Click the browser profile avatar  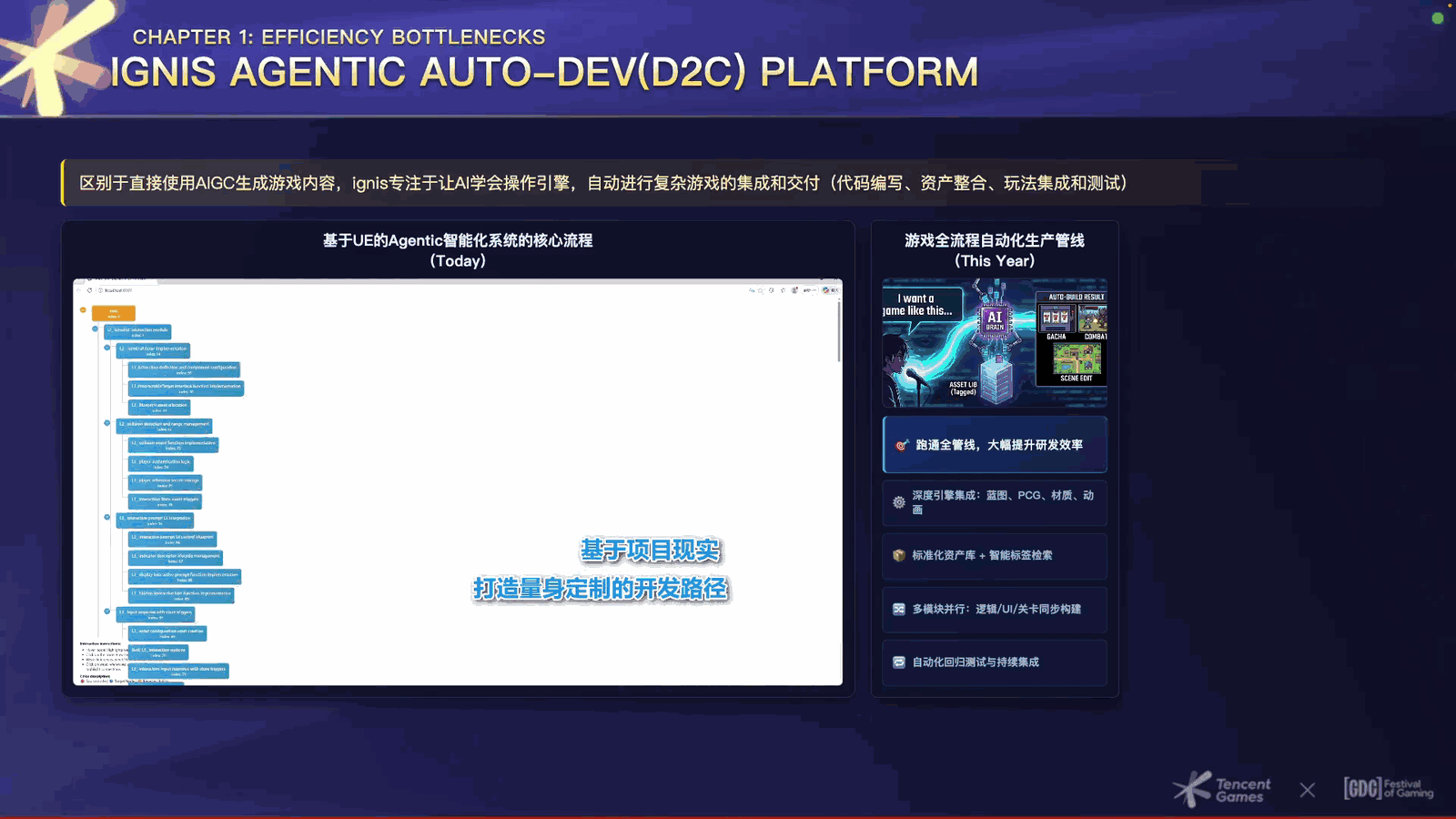(x=794, y=290)
